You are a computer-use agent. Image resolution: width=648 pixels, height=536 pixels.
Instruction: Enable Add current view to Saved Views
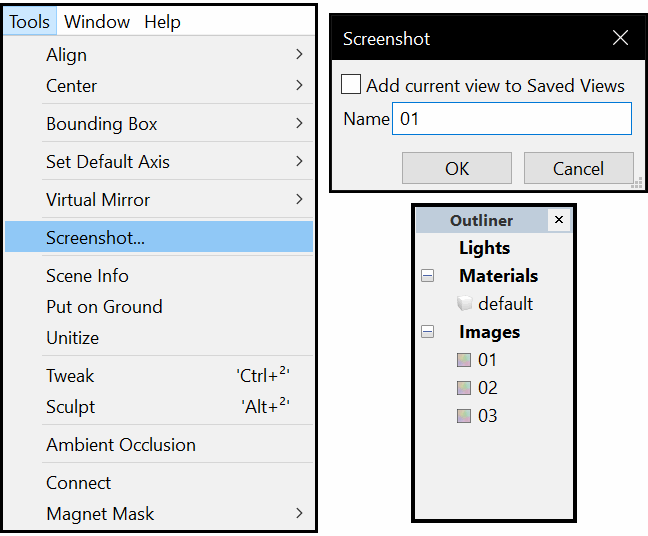(351, 85)
